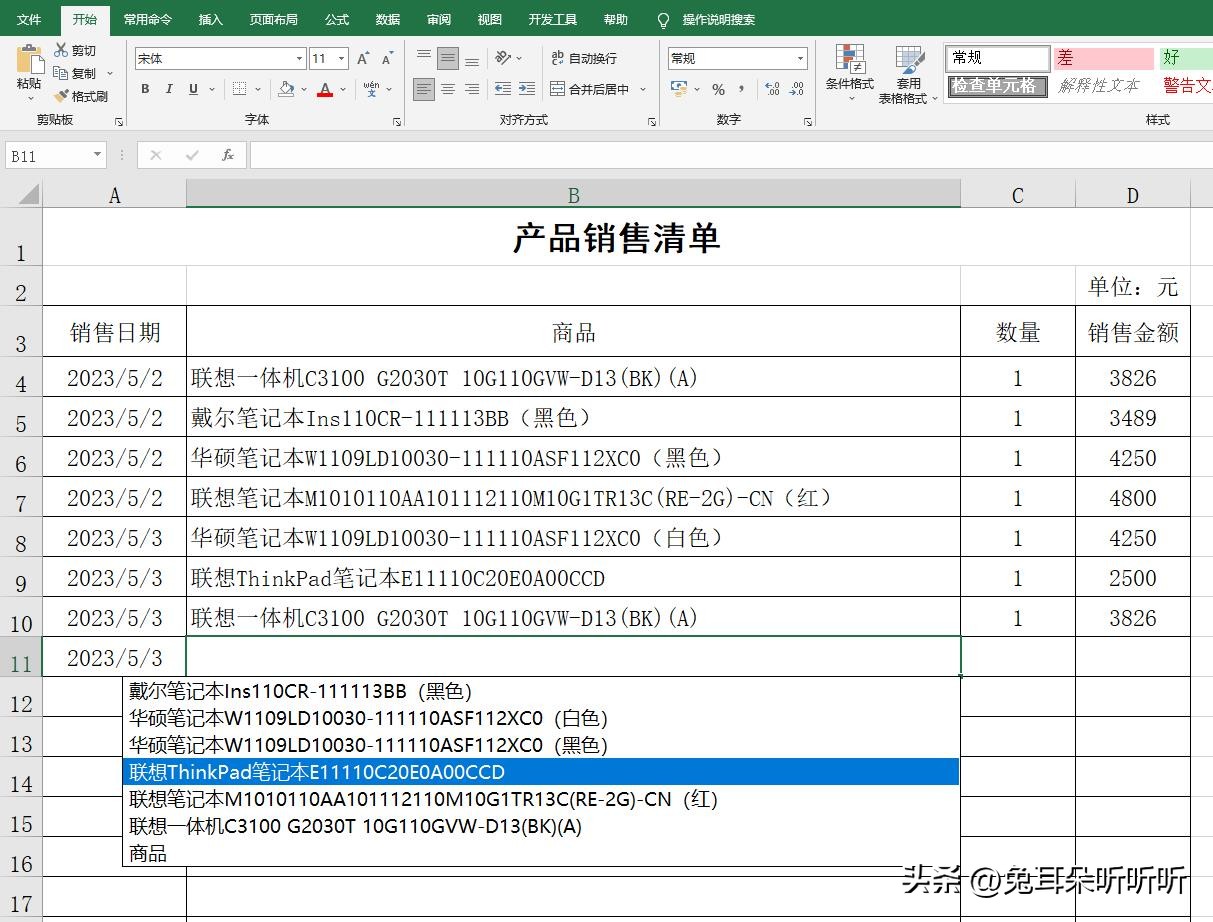Apply percent style format

[718, 89]
